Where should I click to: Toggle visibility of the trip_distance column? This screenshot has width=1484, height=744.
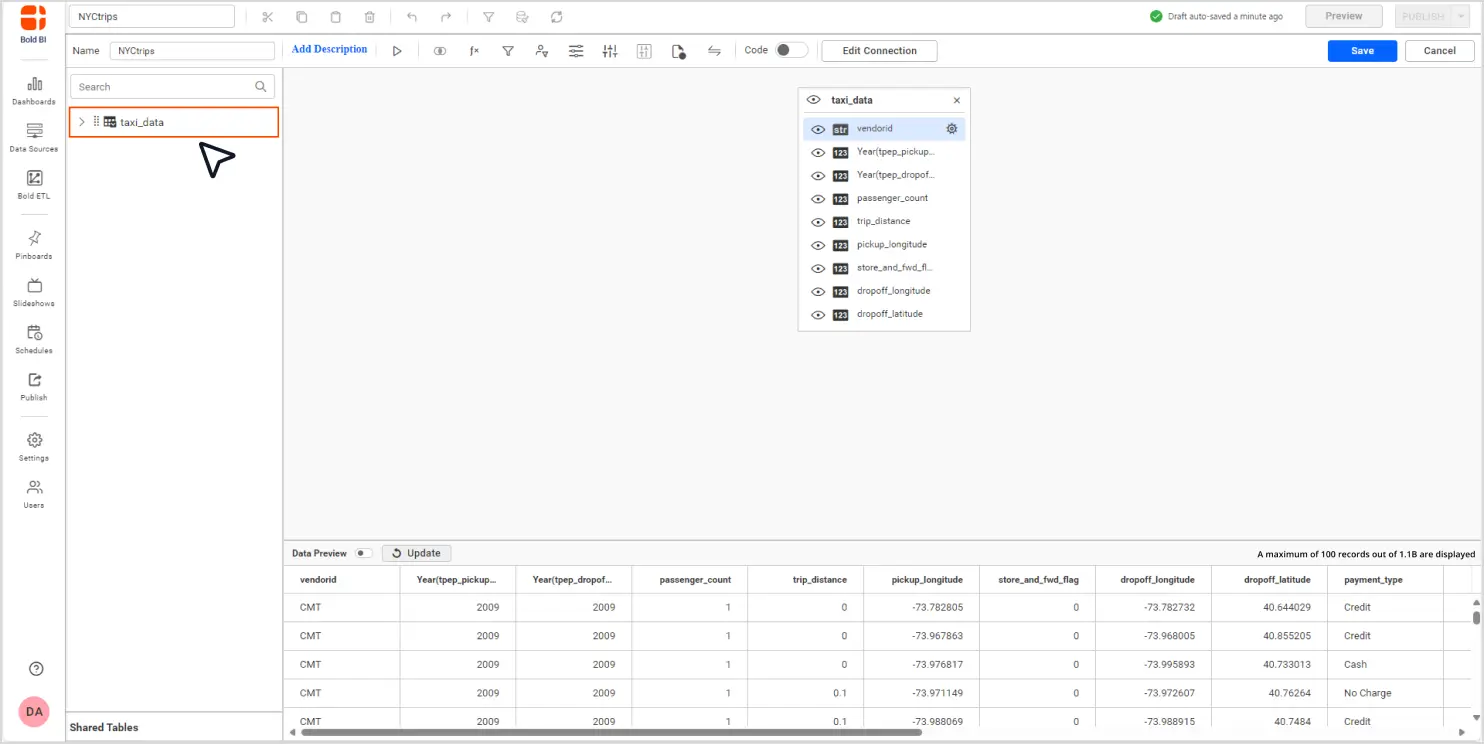coord(818,222)
